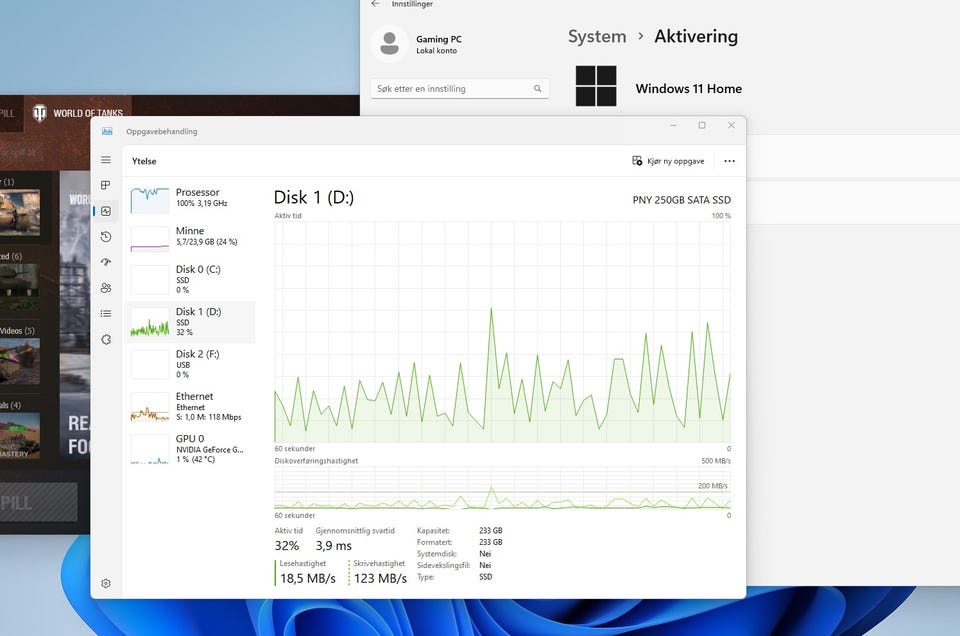
Task: Open App history from Task Manager sidebar
Action: tap(106, 237)
